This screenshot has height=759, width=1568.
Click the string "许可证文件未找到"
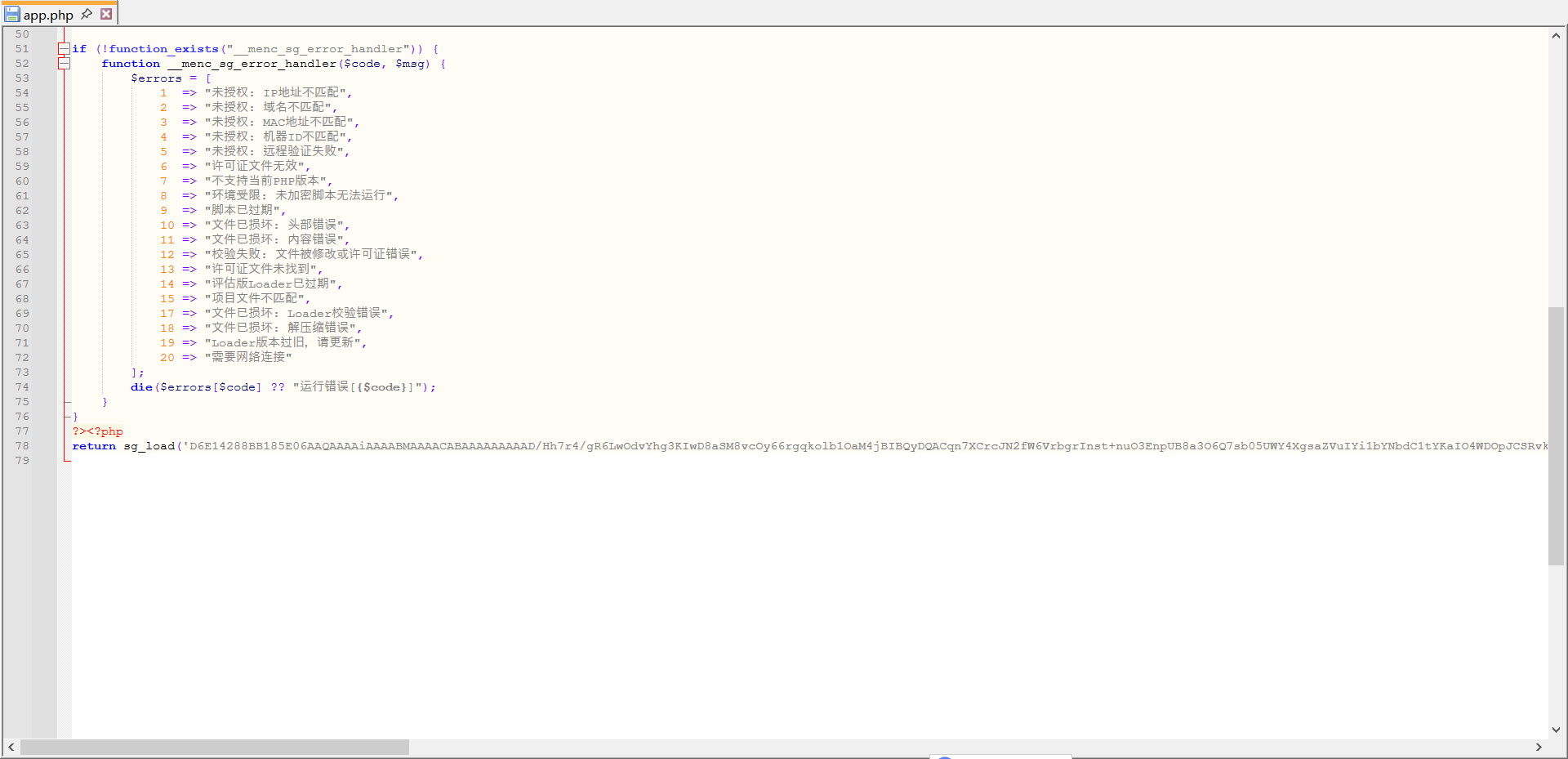(x=261, y=270)
